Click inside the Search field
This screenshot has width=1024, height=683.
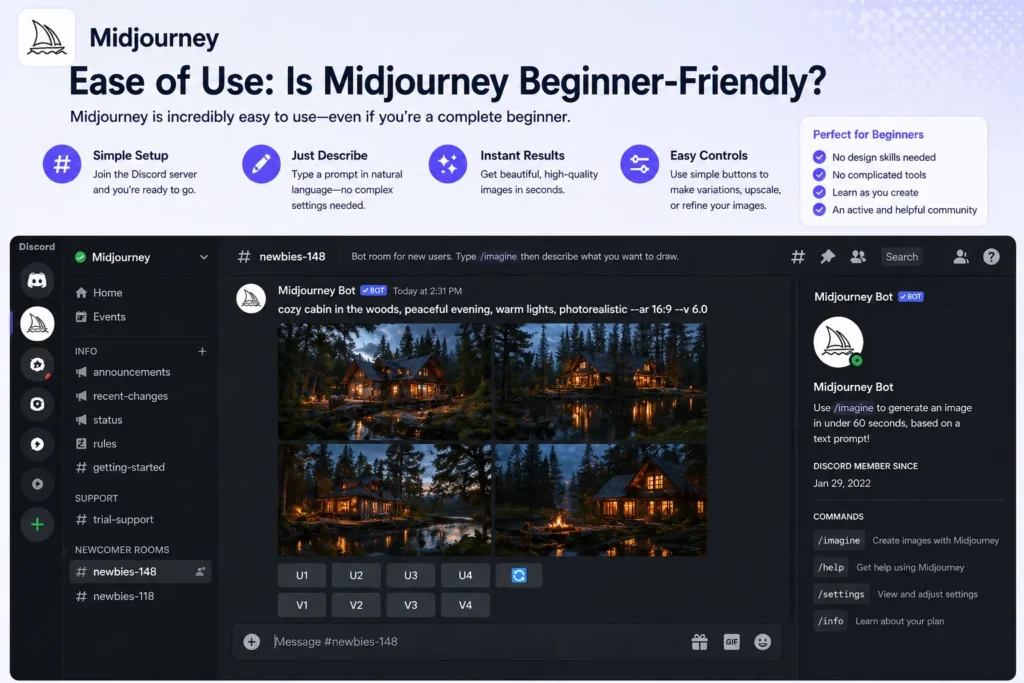[x=902, y=257]
